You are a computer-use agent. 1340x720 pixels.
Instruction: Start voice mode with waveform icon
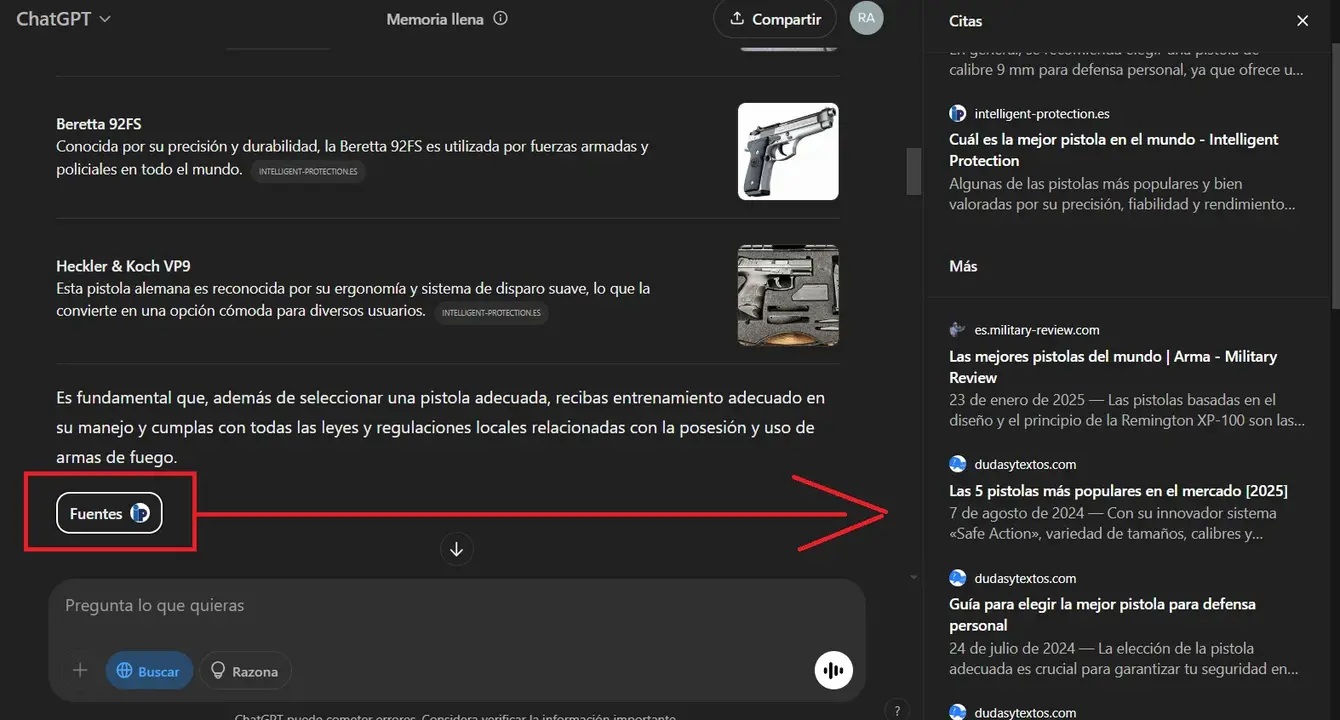[x=834, y=670]
